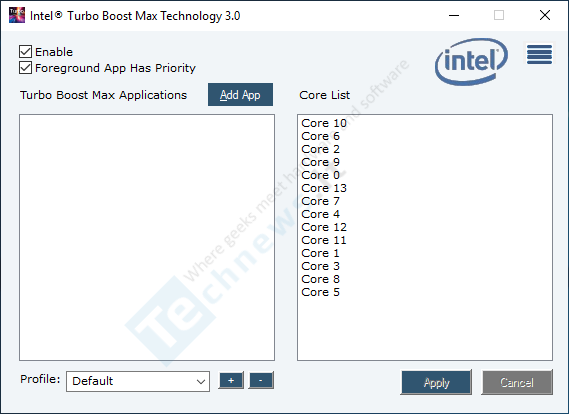Select Core 11 in the Core List
569x414 pixels.
(x=324, y=240)
